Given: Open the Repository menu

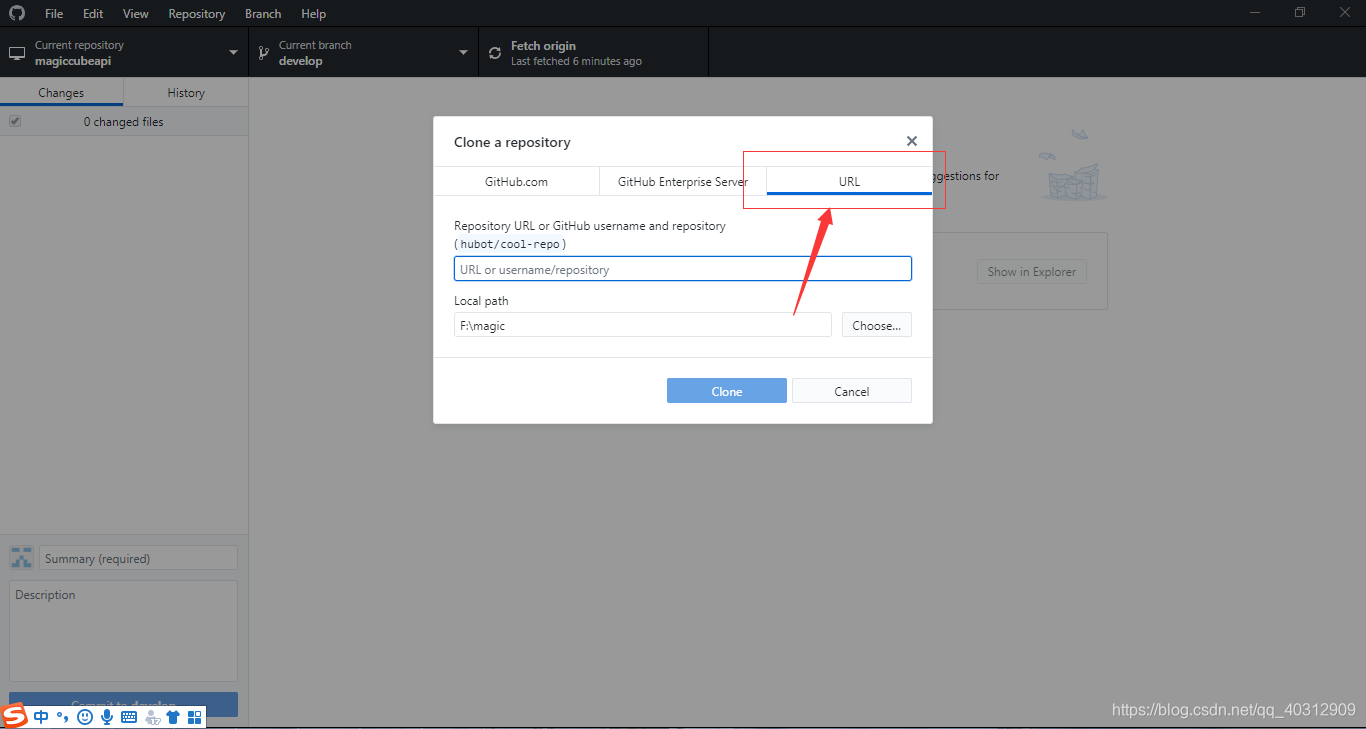Looking at the screenshot, I should click(197, 14).
